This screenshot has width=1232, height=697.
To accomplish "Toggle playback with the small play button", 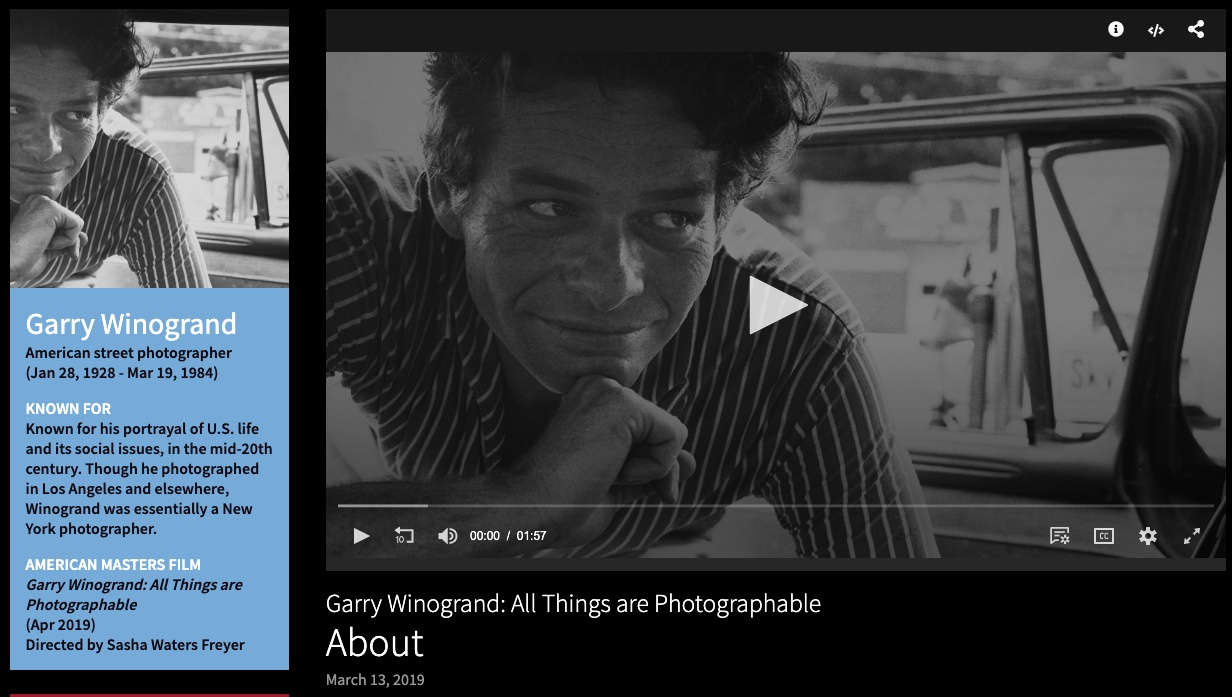I will [x=361, y=537].
